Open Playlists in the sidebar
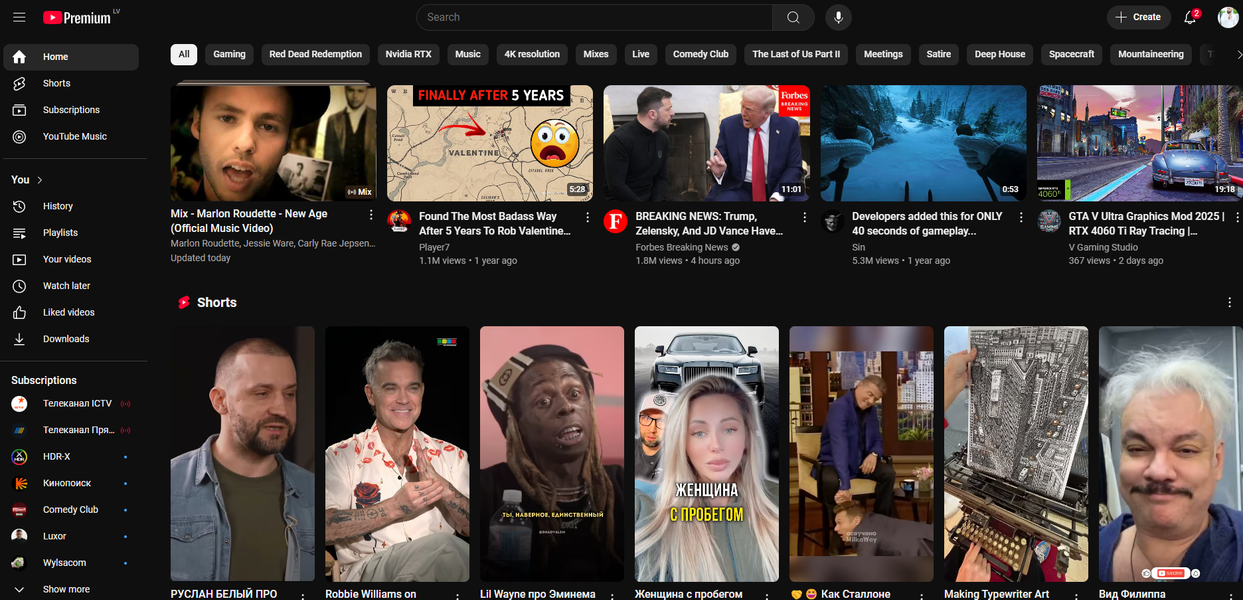 click(x=71, y=232)
